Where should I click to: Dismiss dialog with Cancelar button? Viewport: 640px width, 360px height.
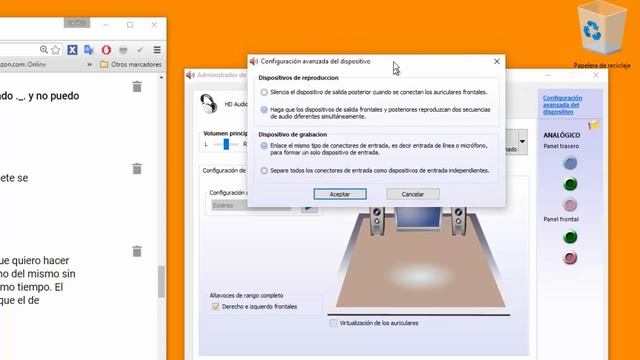(413, 194)
